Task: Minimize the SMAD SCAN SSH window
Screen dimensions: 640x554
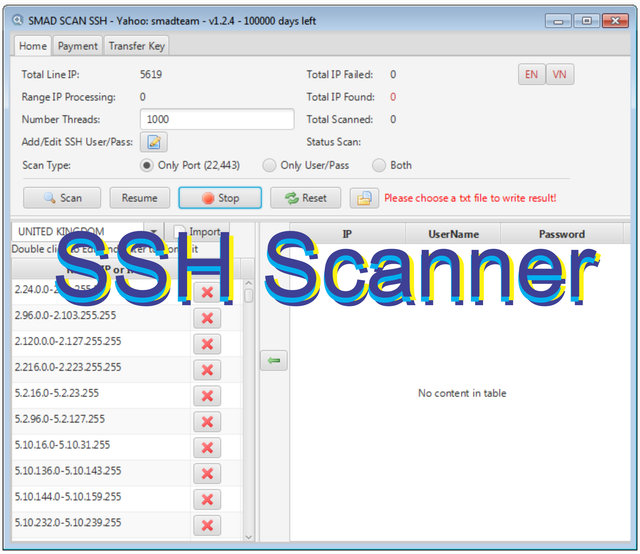Action: click(x=558, y=21)
